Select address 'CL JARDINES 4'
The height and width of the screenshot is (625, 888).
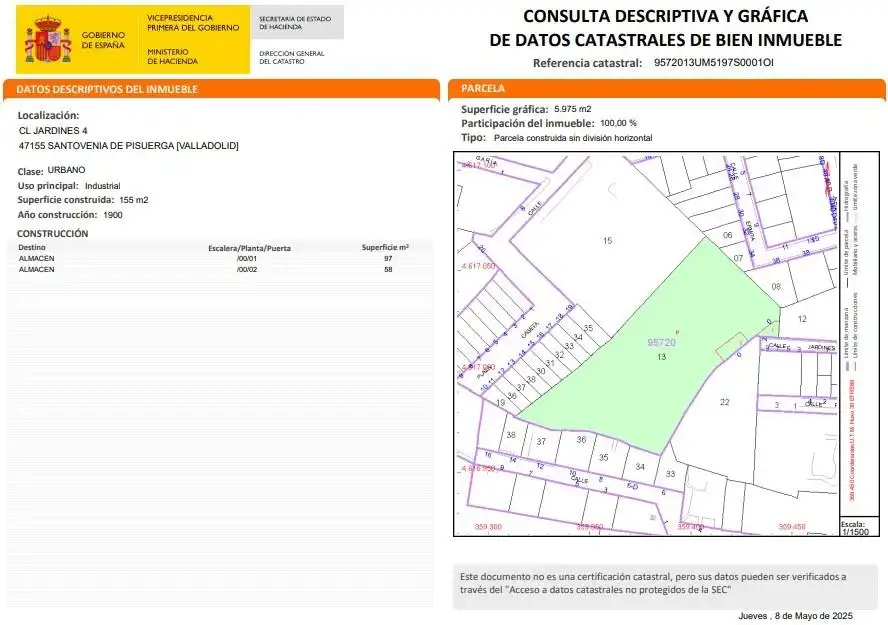[53, 131]
